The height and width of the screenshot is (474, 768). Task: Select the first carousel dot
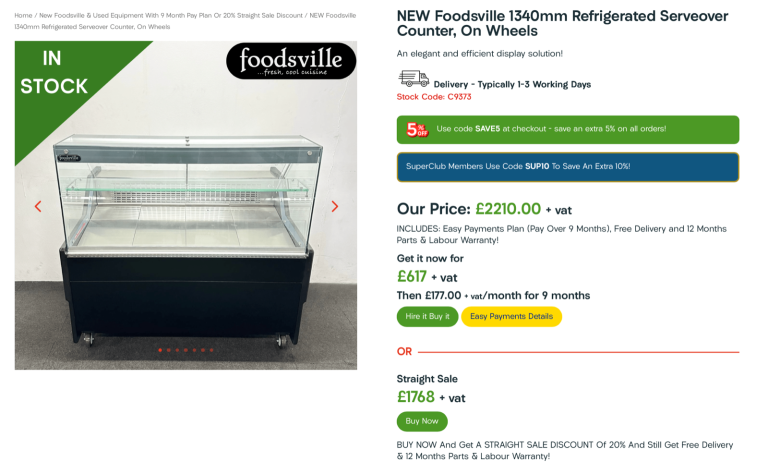pos(161,350)
